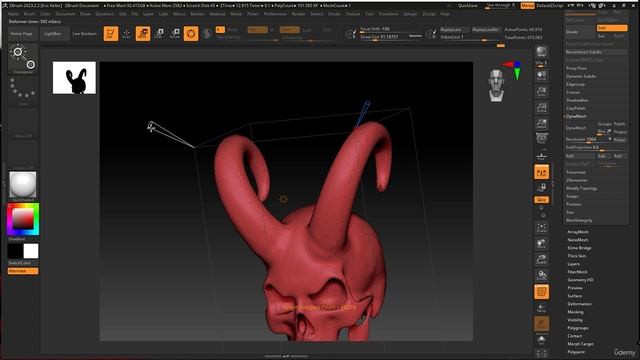Expand the EdgeLoop section
Image resolution: width=640 pixels, height=360 pixels.
[x=576, y=84]
